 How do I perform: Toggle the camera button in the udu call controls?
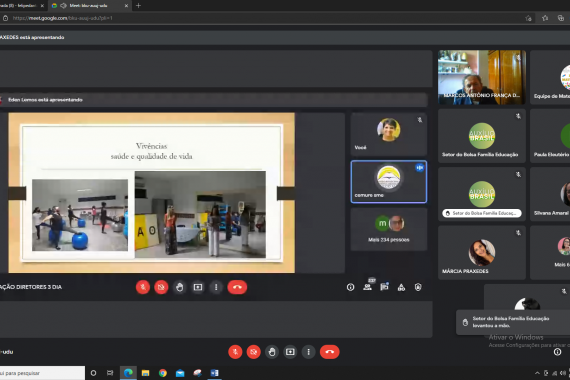253,352
